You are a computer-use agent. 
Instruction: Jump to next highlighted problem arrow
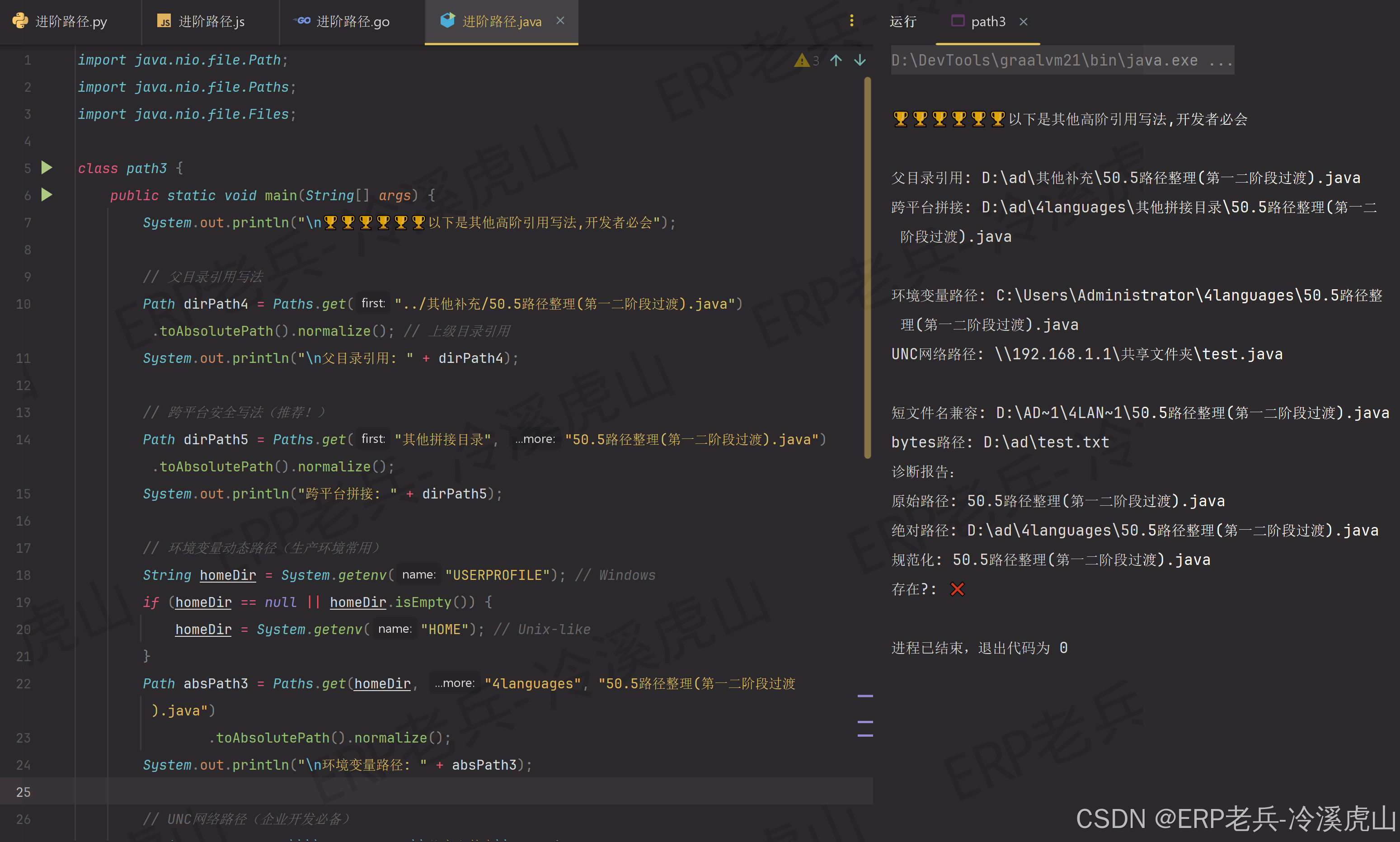pos(860,60)
